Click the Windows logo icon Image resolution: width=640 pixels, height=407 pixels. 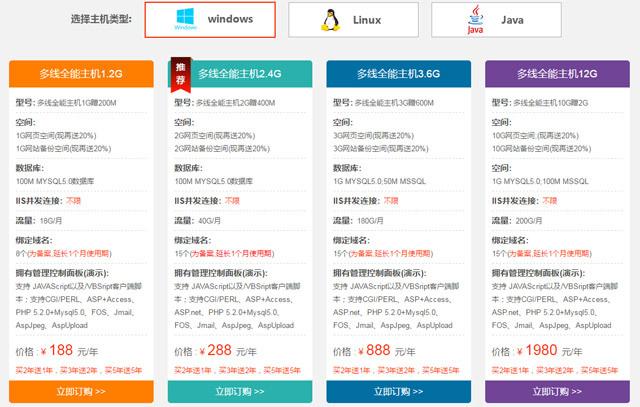[185, 19]
